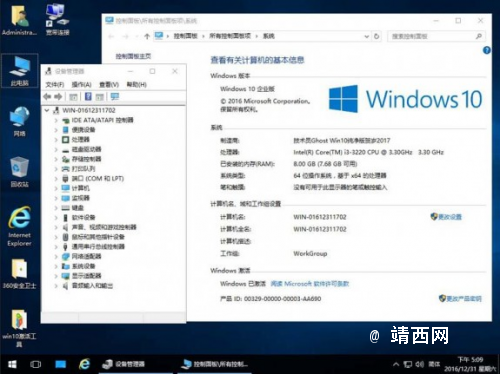Click Forward arrow in Device Manager toolbar
Viewport: 500px width, 374px height.
58,97
